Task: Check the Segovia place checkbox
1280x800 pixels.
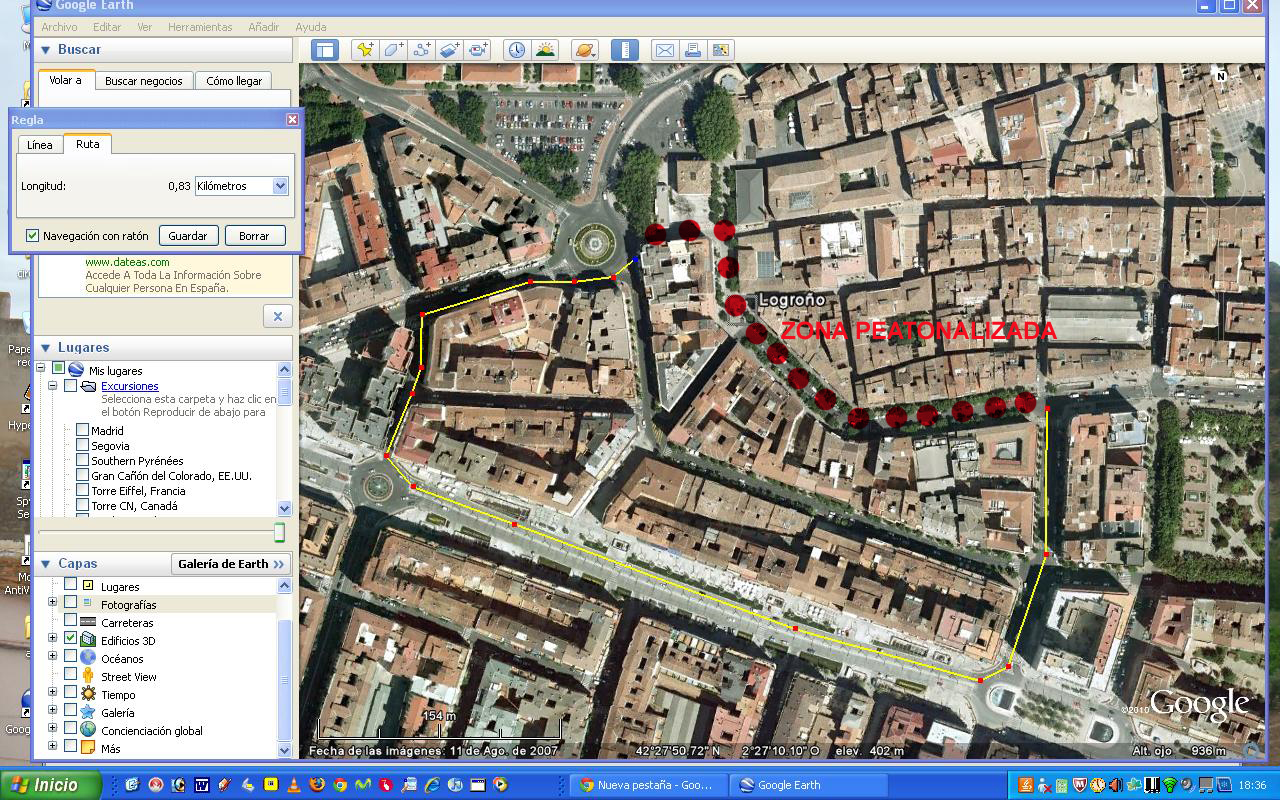Action: 82,446
